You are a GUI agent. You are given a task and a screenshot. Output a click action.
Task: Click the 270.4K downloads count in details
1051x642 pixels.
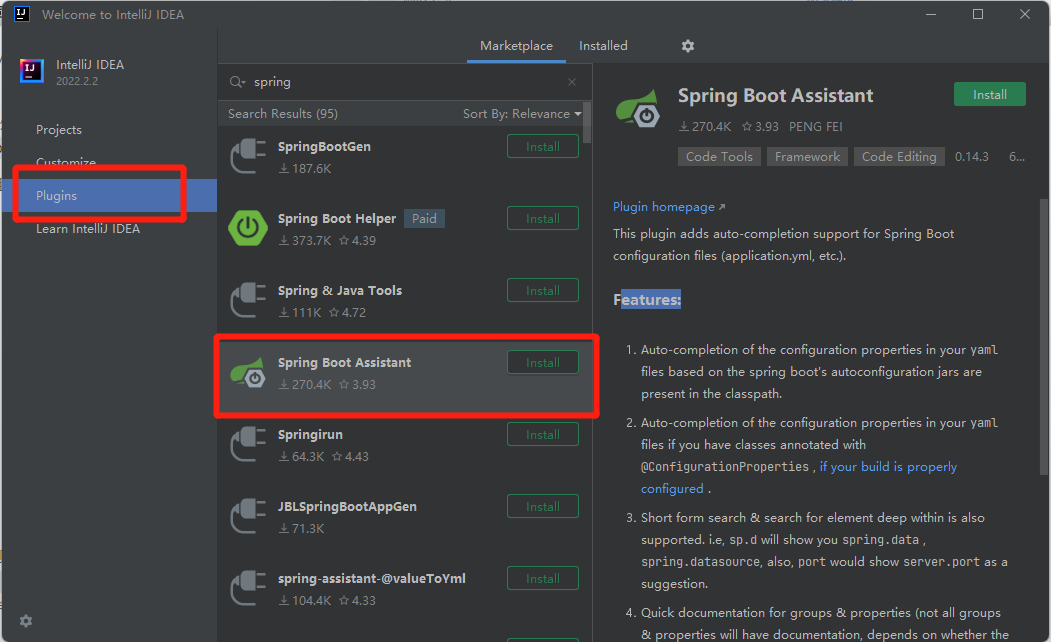pyautogui.click(x=705, y=127)
